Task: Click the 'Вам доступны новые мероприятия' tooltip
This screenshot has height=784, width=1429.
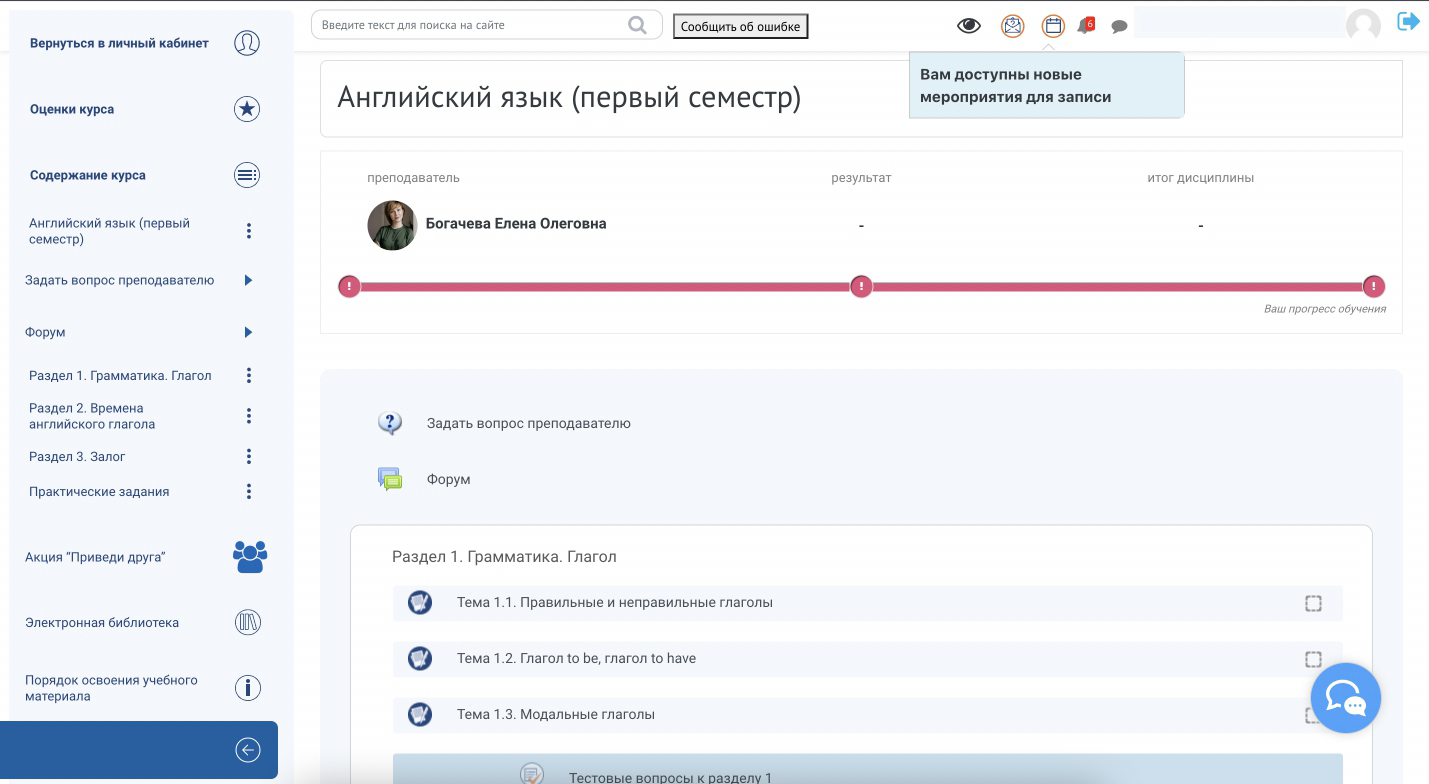Action: 1046,86
